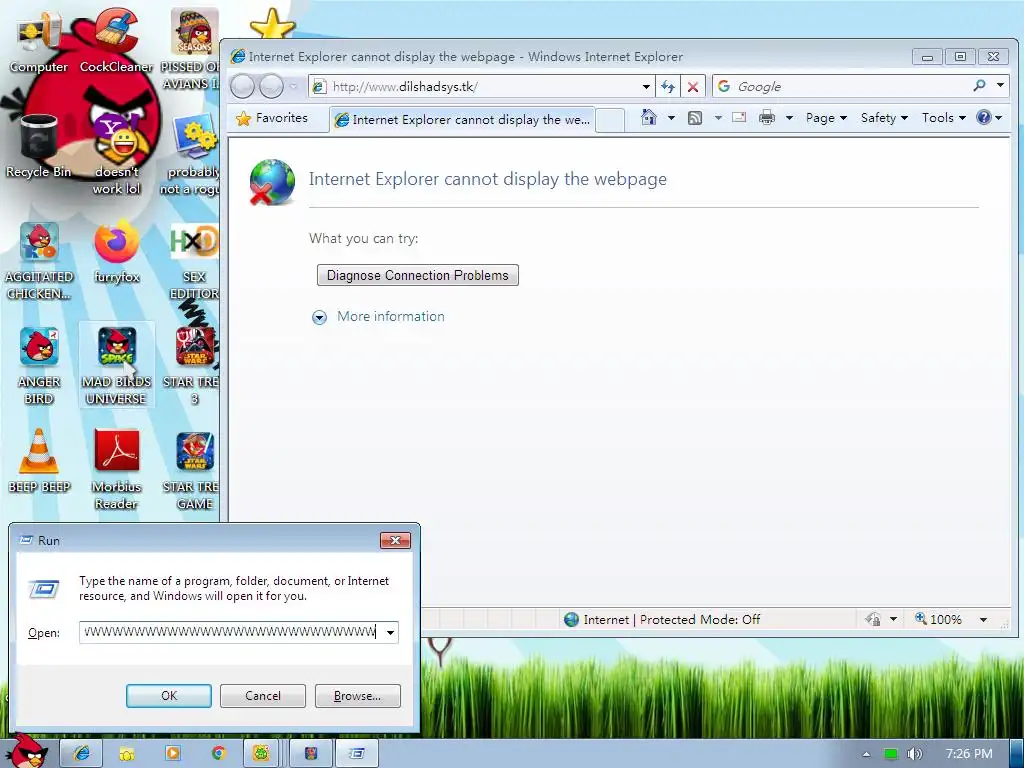Viewport: 1024px width, 768px height.
Task: Open the "doesn't work lol" icon
Action: click(118, 154)
